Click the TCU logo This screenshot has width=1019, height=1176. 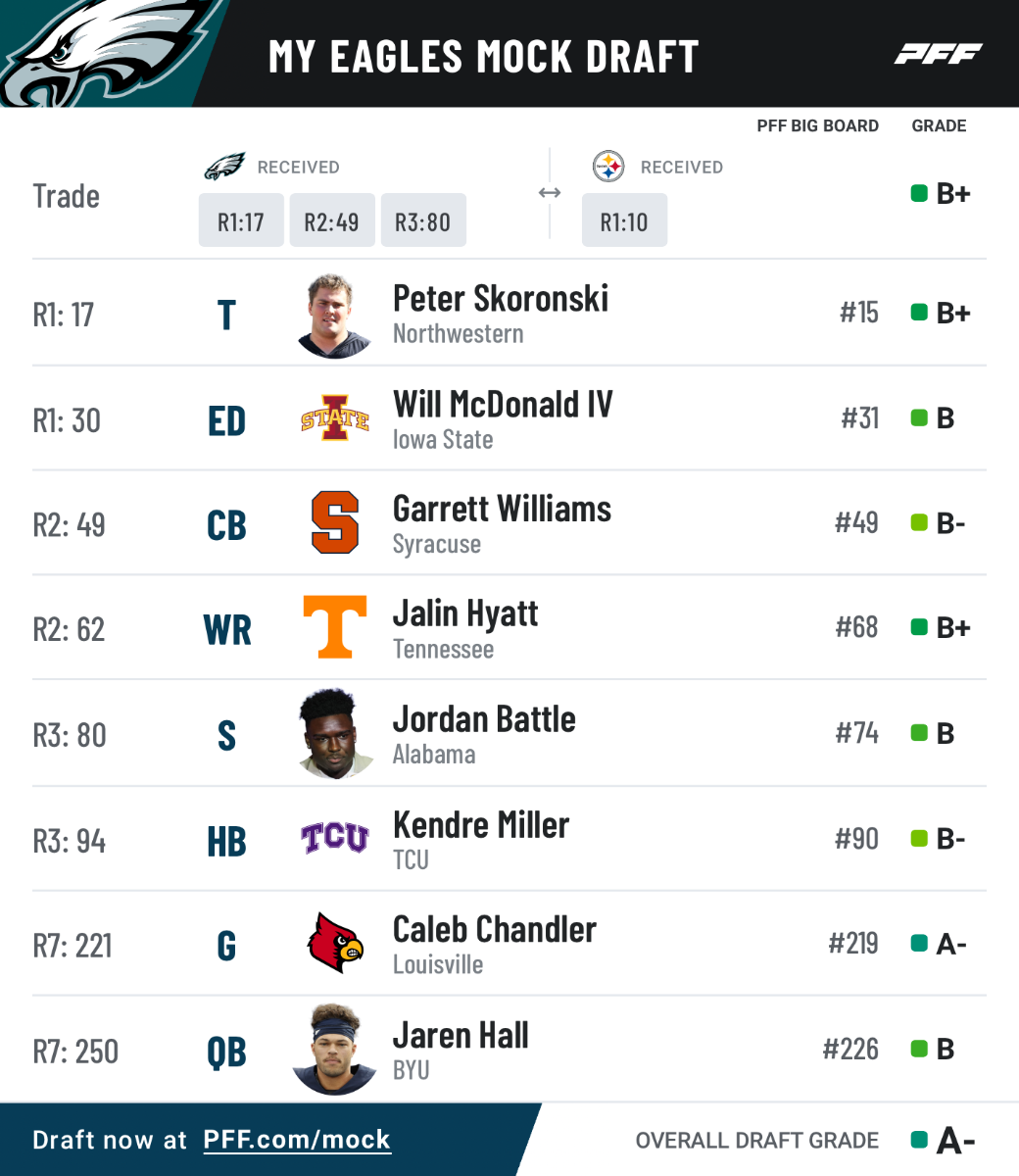point(335,839)
